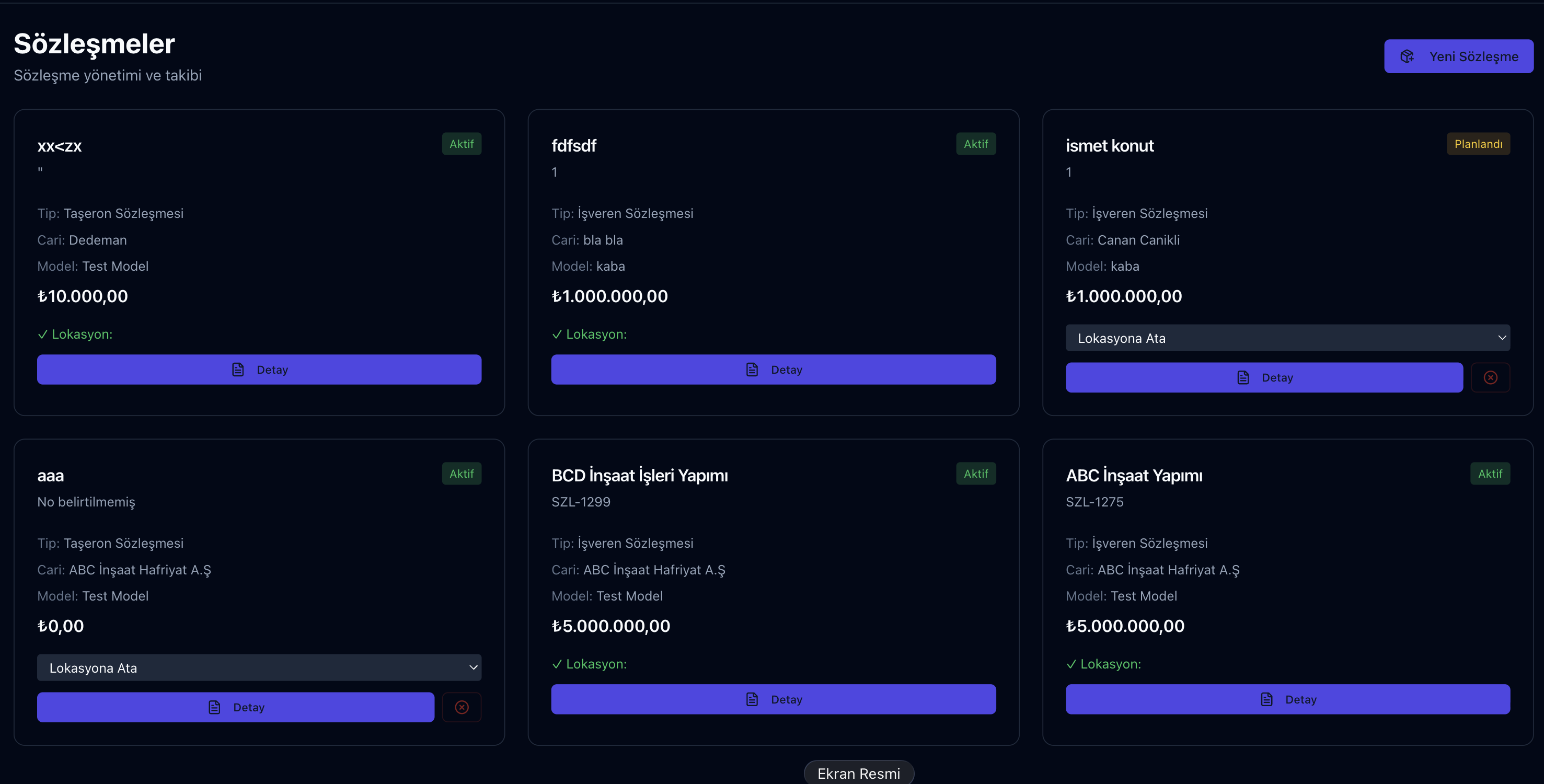The image size is (1544, 784).
Task: Delete ismet konut contract via red X icon
Action: click(x=1491, y=377)
